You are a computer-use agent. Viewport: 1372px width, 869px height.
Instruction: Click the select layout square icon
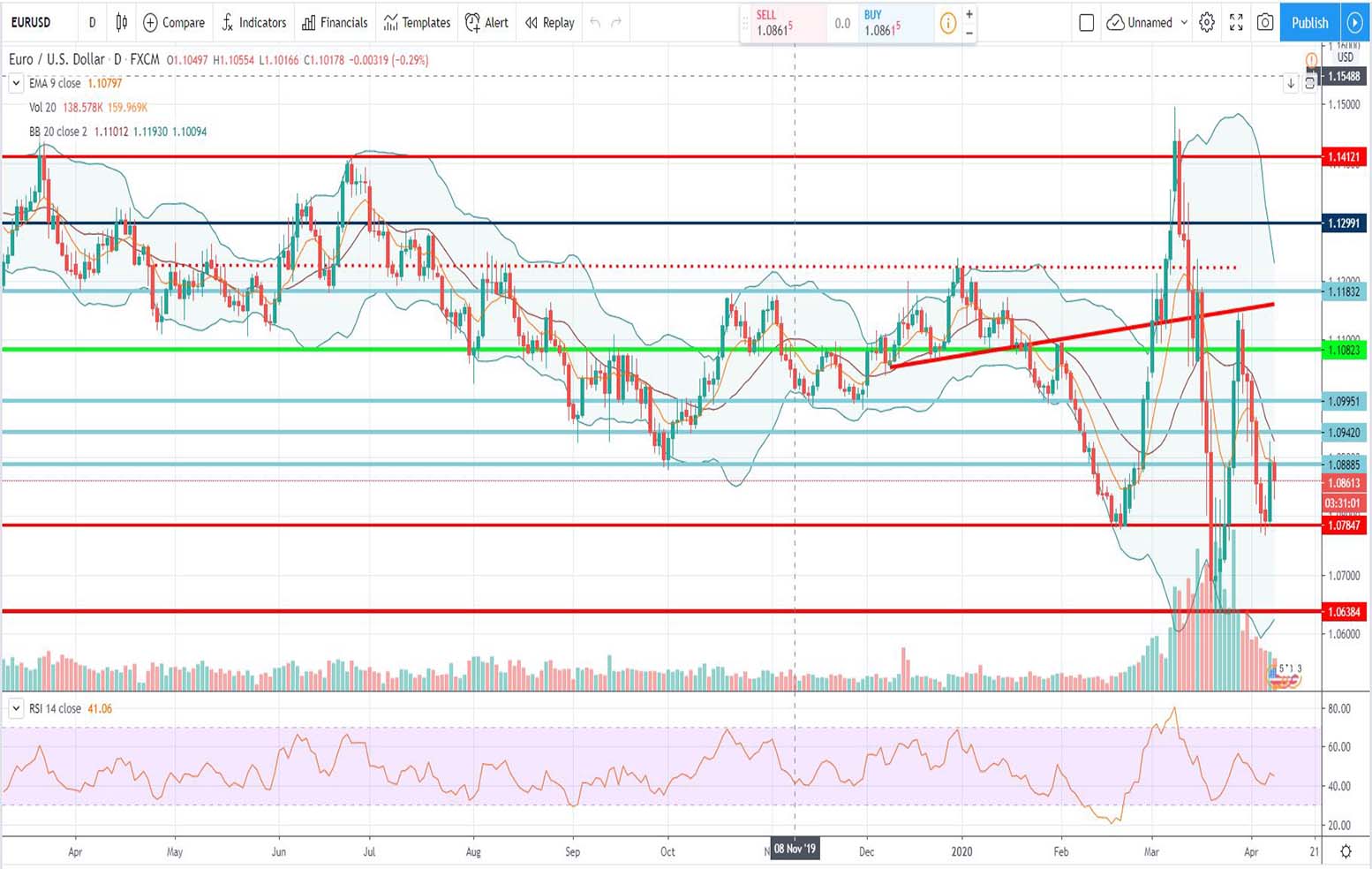tap(1087, 22)
